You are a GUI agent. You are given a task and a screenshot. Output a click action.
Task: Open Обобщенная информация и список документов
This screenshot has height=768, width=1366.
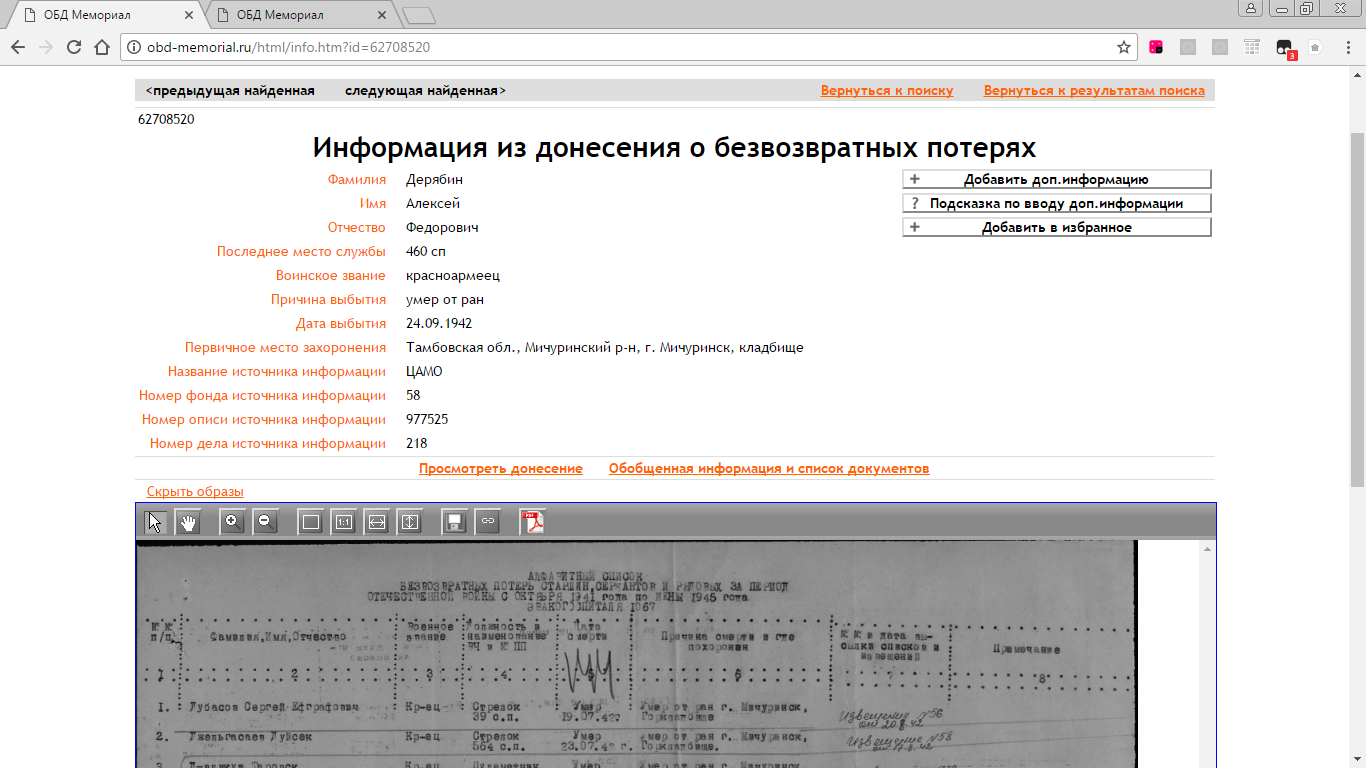coord(769,468)
